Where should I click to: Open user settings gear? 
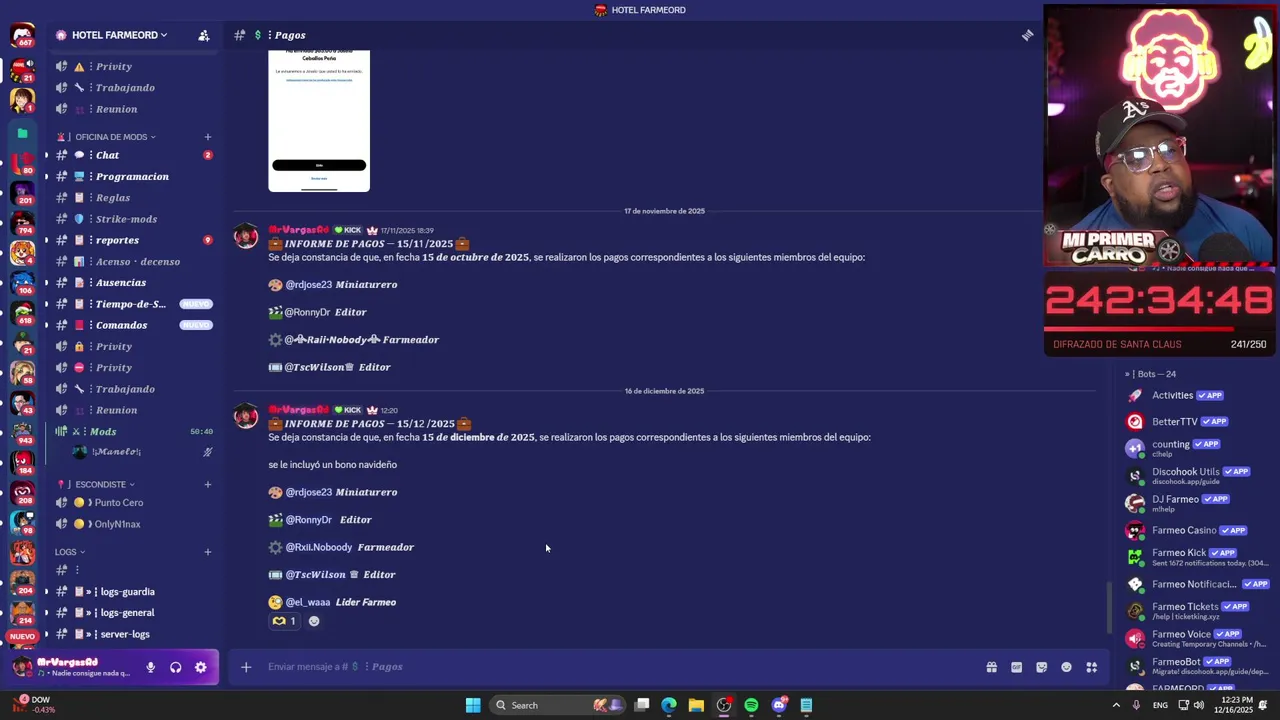tap(201, 667)
